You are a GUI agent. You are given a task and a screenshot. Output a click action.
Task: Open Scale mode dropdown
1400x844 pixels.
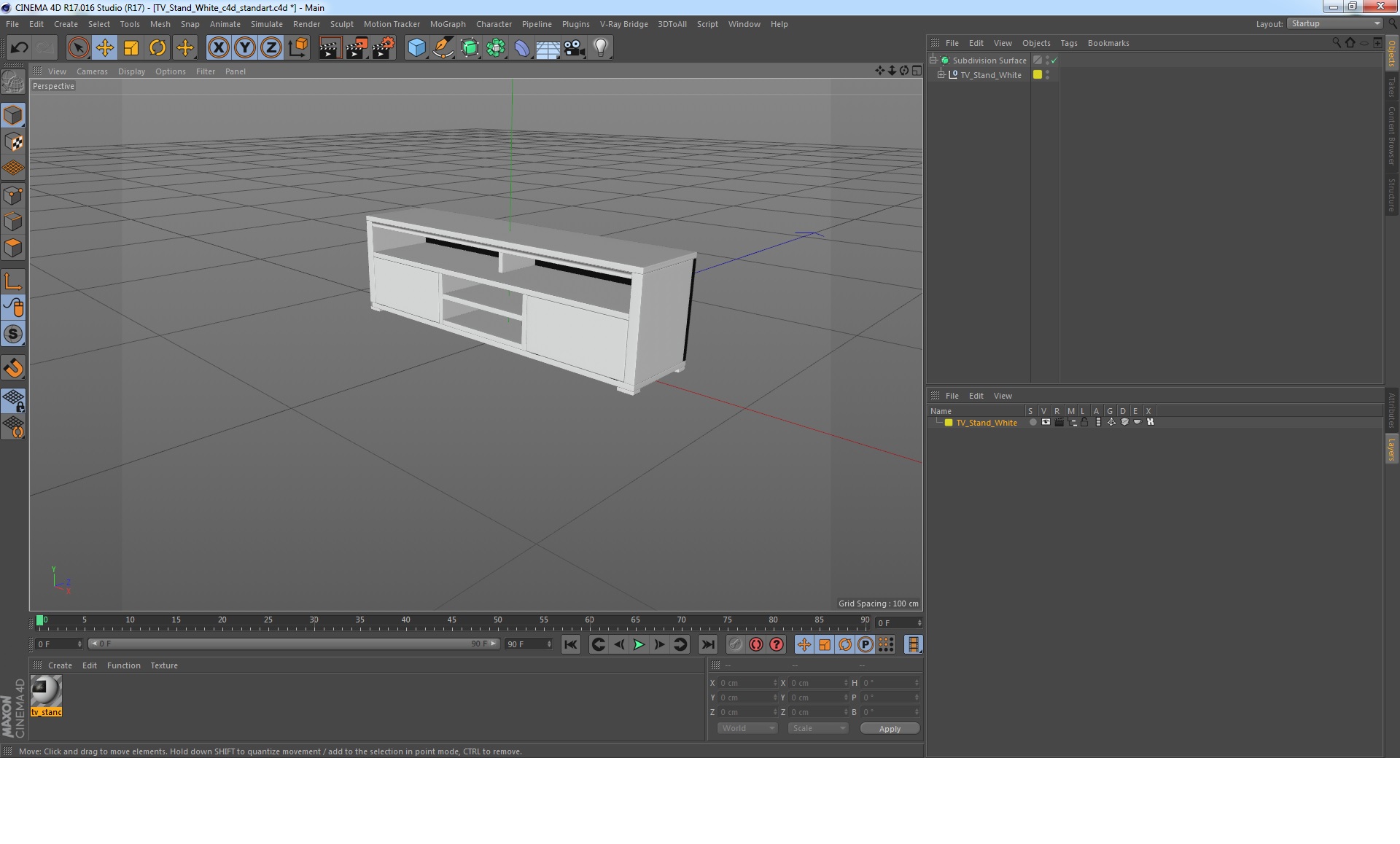coord(818,728)
